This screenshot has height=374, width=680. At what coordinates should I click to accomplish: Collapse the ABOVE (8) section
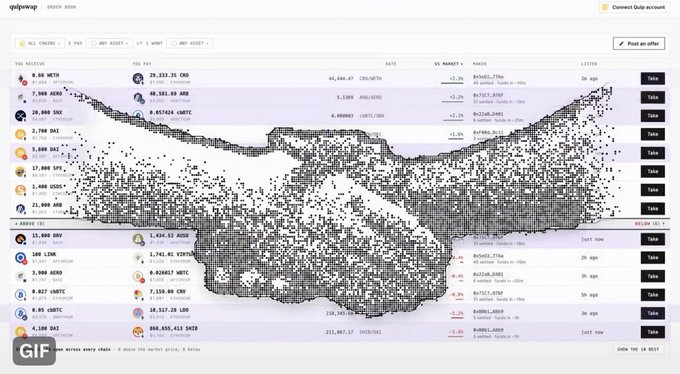29,223
